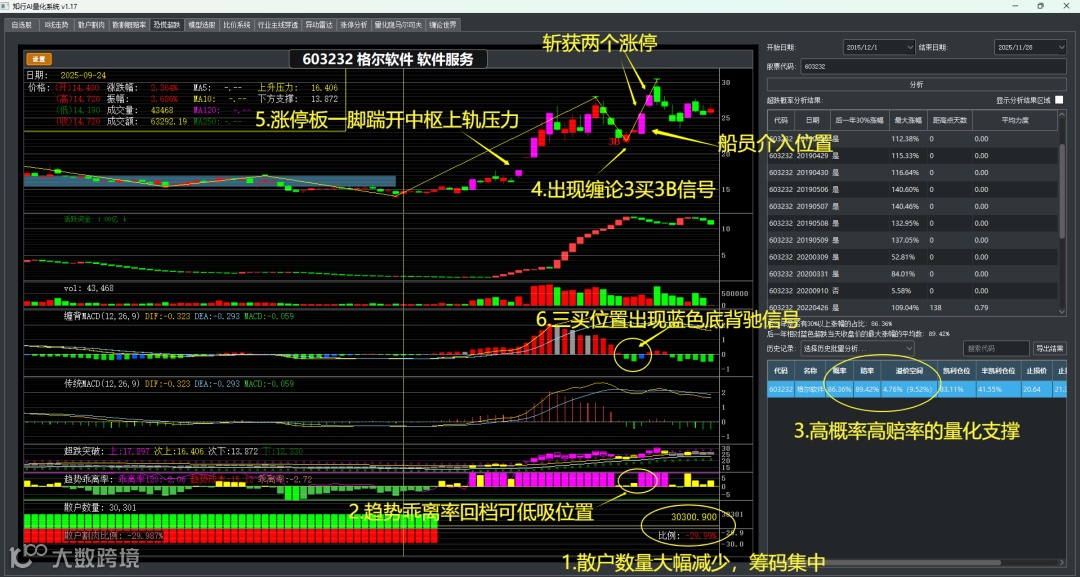This screenshot has width=1080, height=577.
Task: Click the 分析 button
Action: tap(917, 84)
